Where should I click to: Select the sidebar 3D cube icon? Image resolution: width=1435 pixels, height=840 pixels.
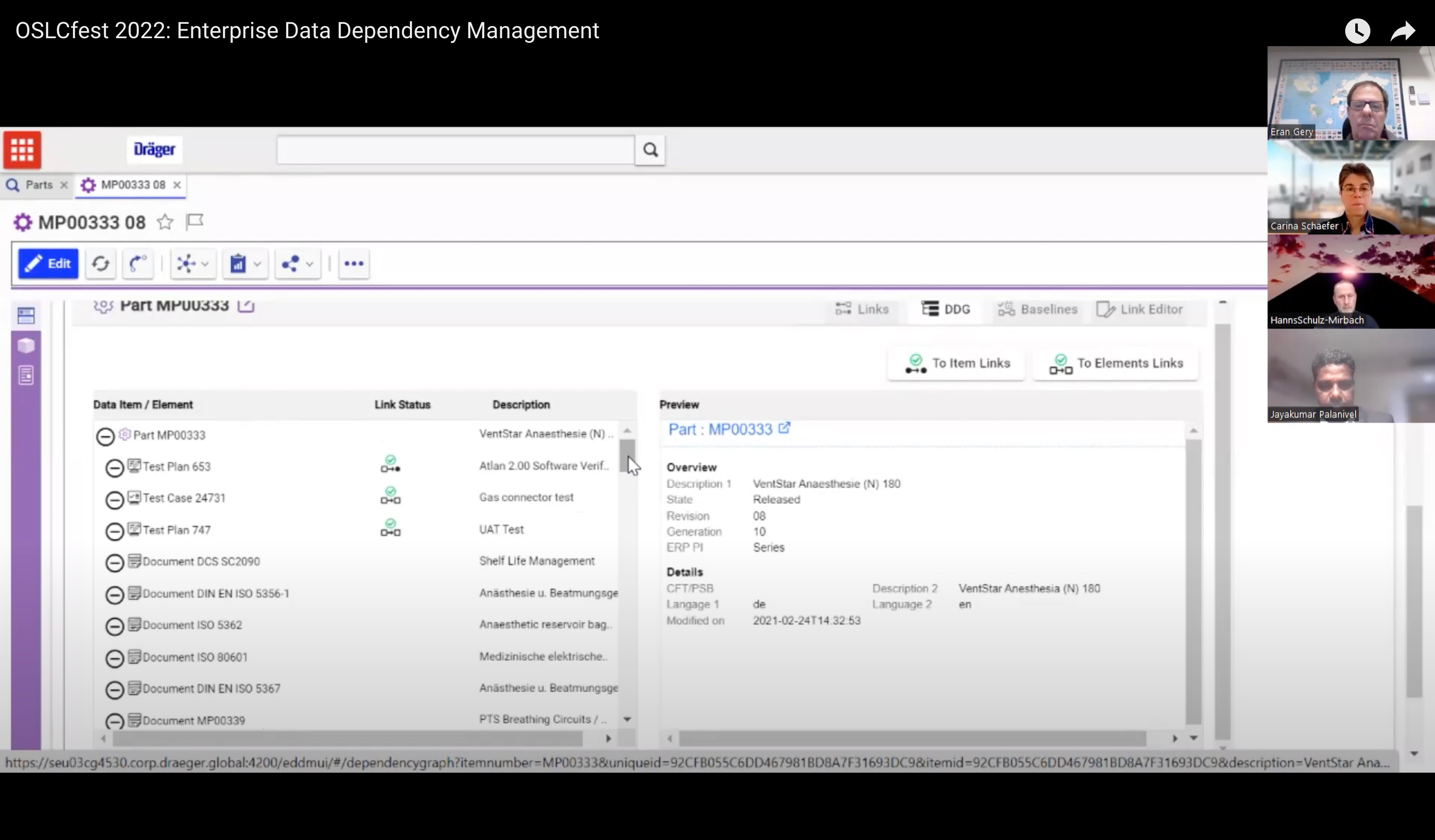(x=26, y=345)
